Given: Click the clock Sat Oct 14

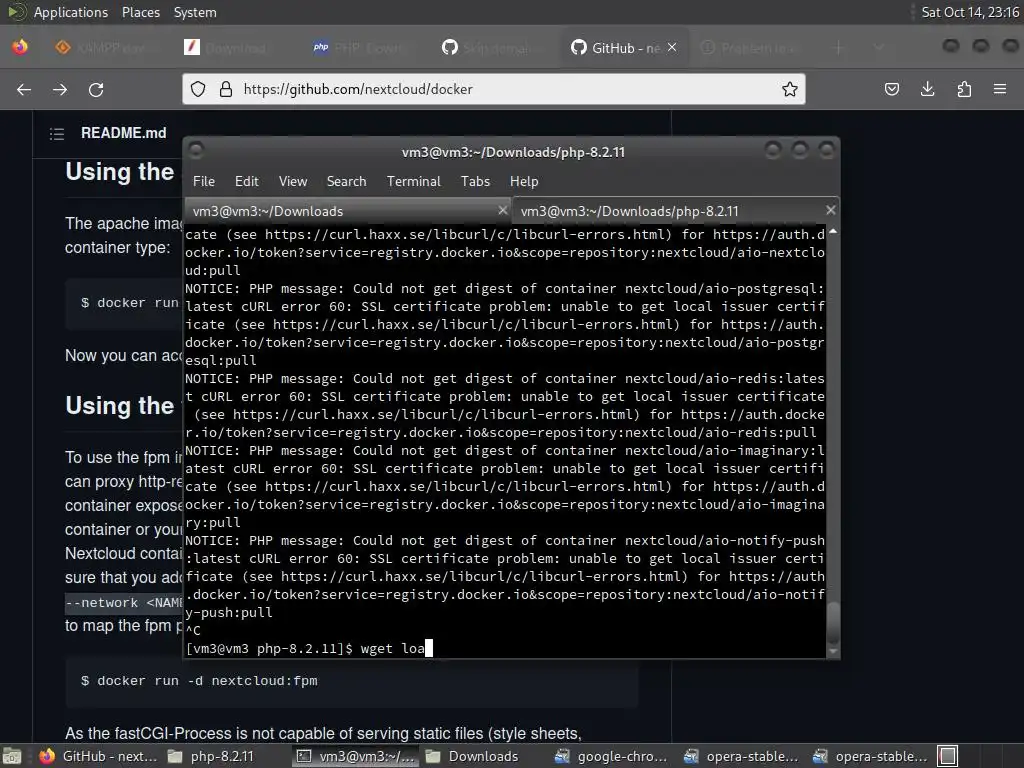Looking at the screenshot, I should point(970,12).
